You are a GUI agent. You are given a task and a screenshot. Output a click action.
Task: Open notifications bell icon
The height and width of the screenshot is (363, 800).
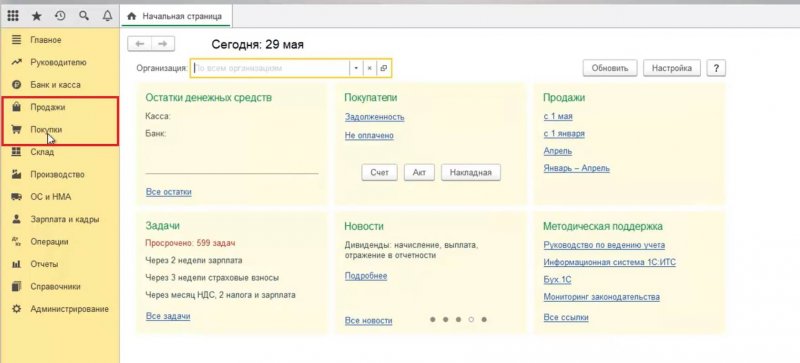(107, 16)
